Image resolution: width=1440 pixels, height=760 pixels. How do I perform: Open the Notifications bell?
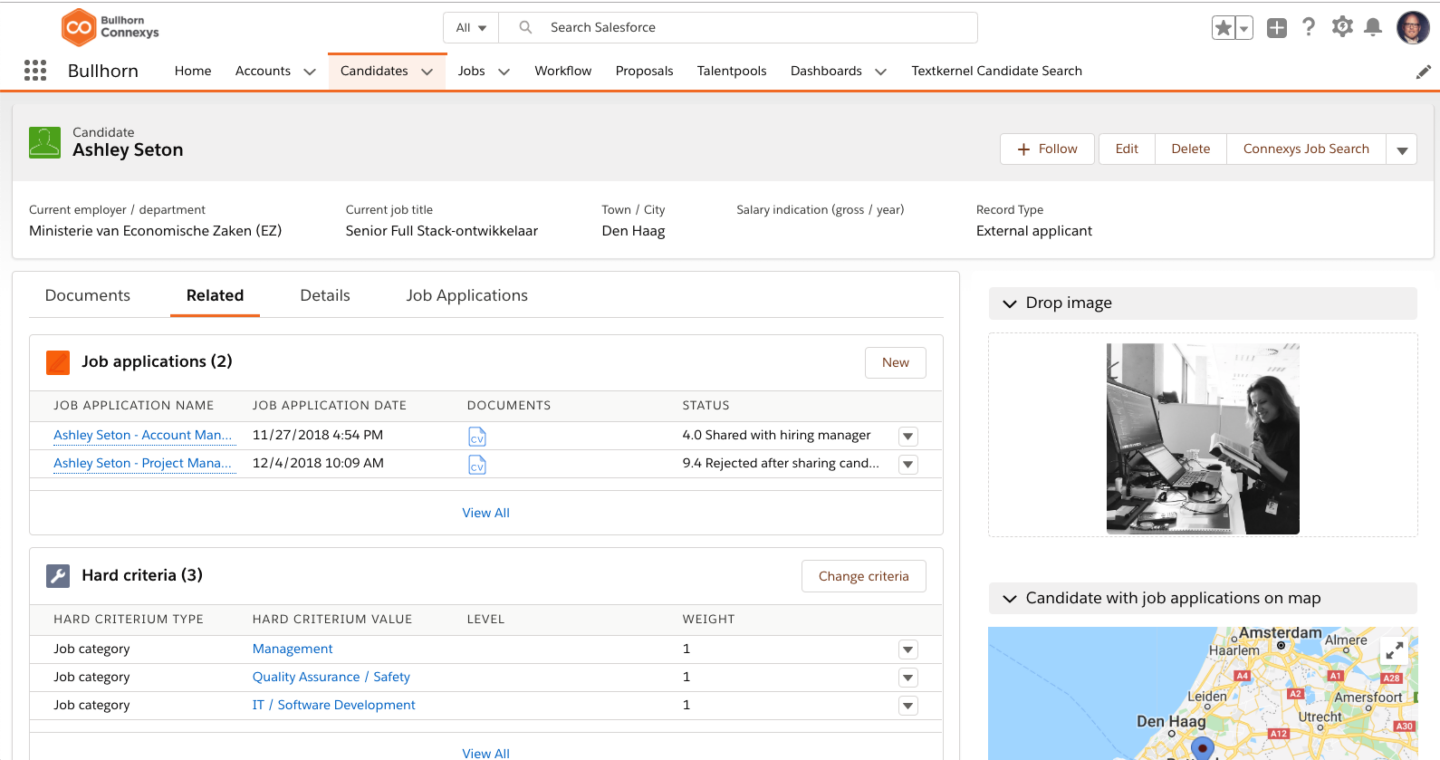[x=1374, y=28]
